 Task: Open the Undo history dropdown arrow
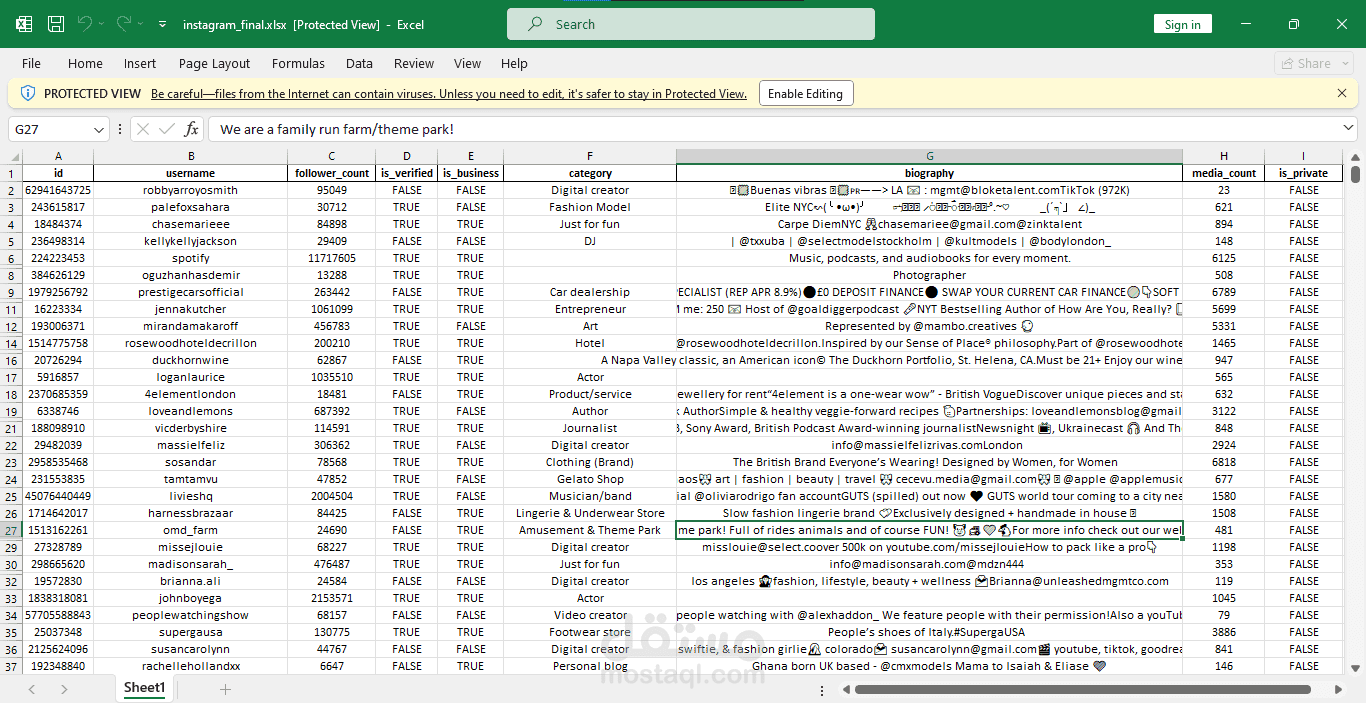[x=103, y=24]
